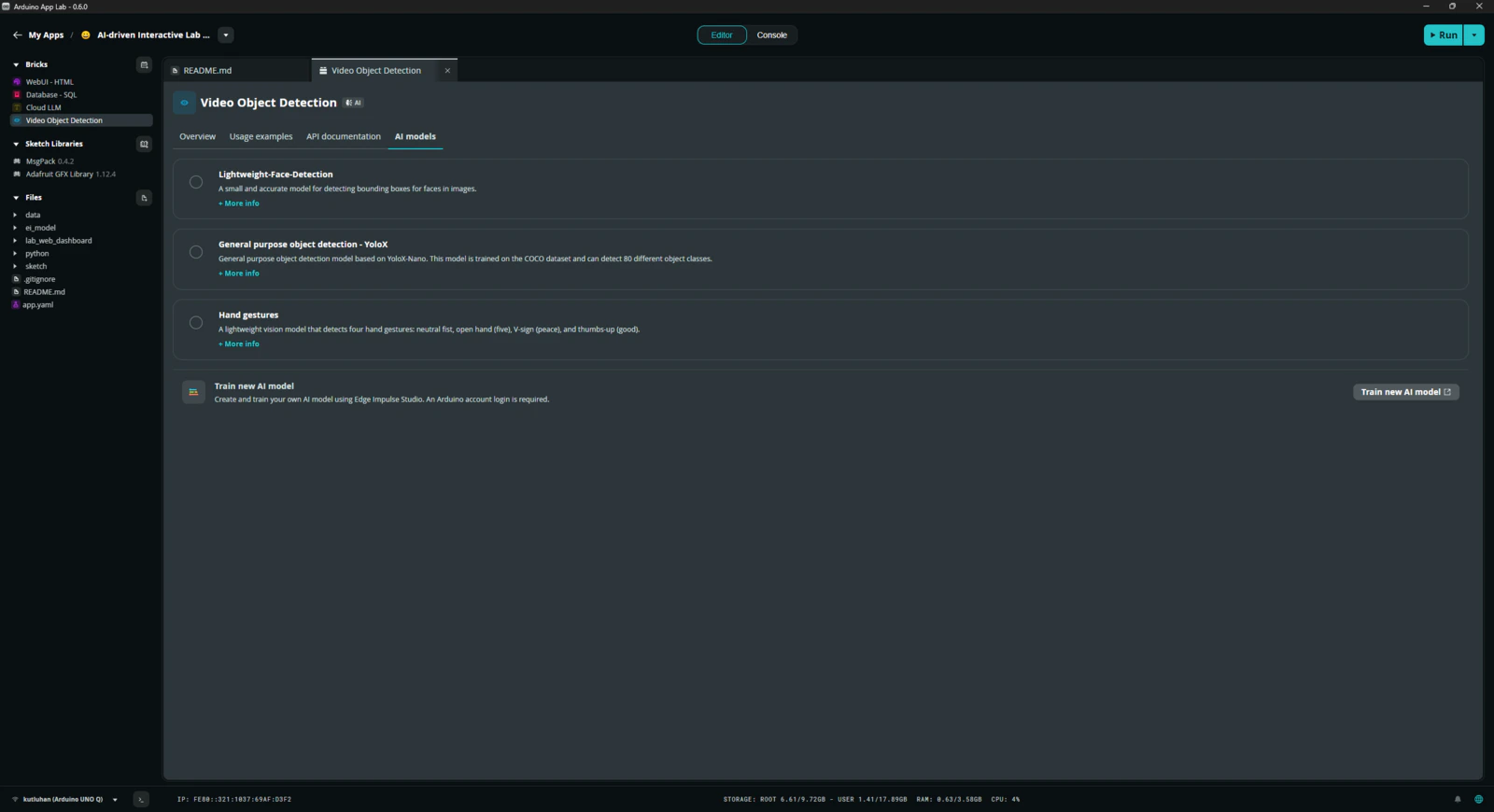1494x812 pixels.
Task: Click the RAM usage readout
Action: [x=949, y=799]
